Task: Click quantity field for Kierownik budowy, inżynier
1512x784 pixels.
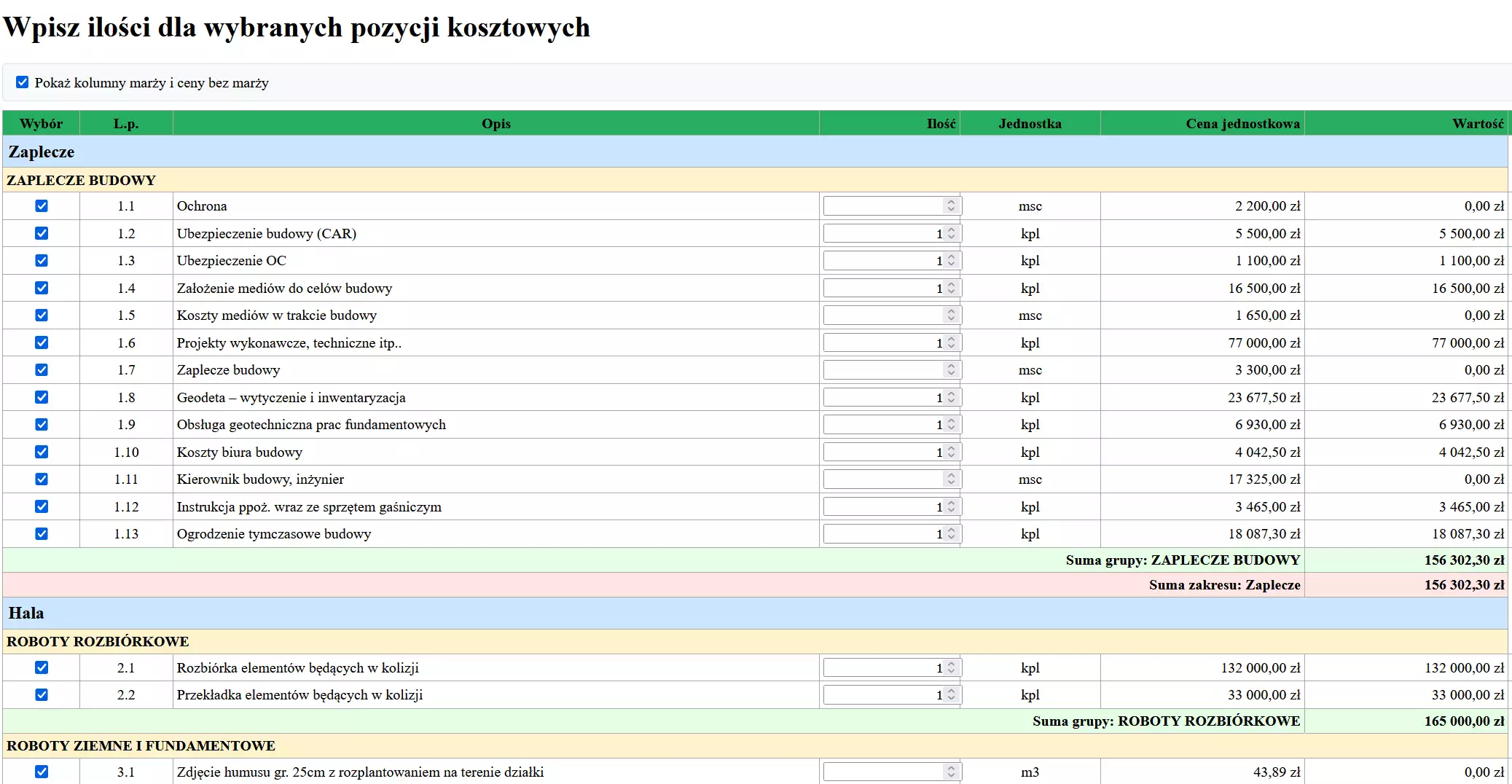Action: 892,479
